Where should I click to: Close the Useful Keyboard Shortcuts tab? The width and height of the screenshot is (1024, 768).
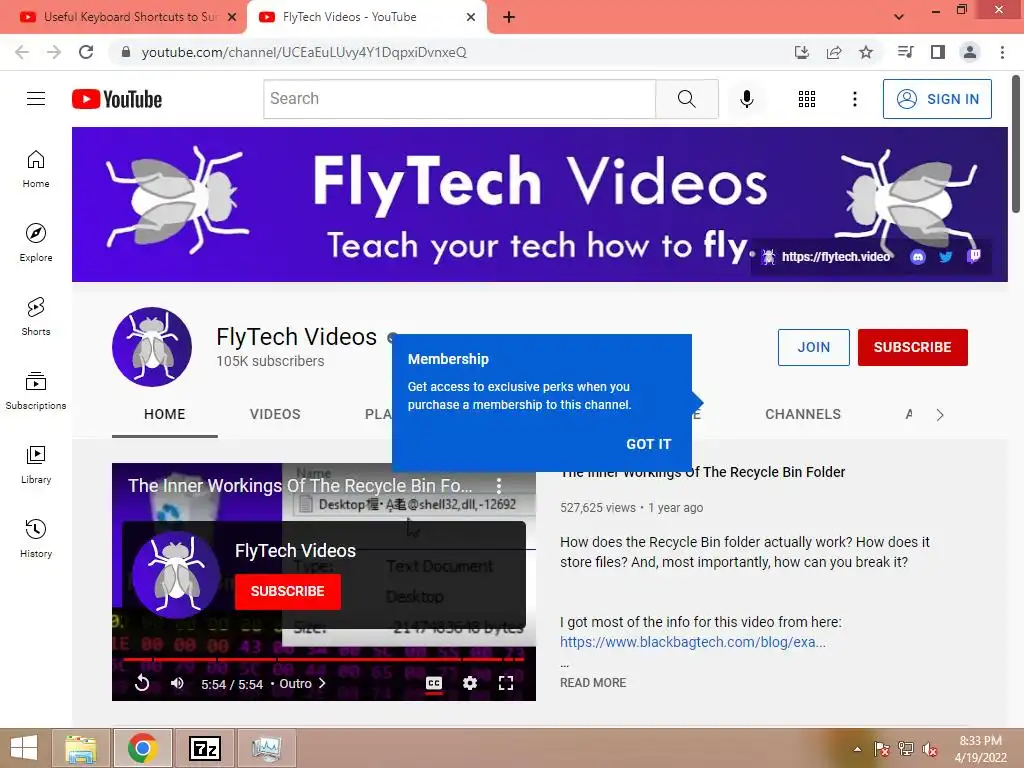coord(232,17)
